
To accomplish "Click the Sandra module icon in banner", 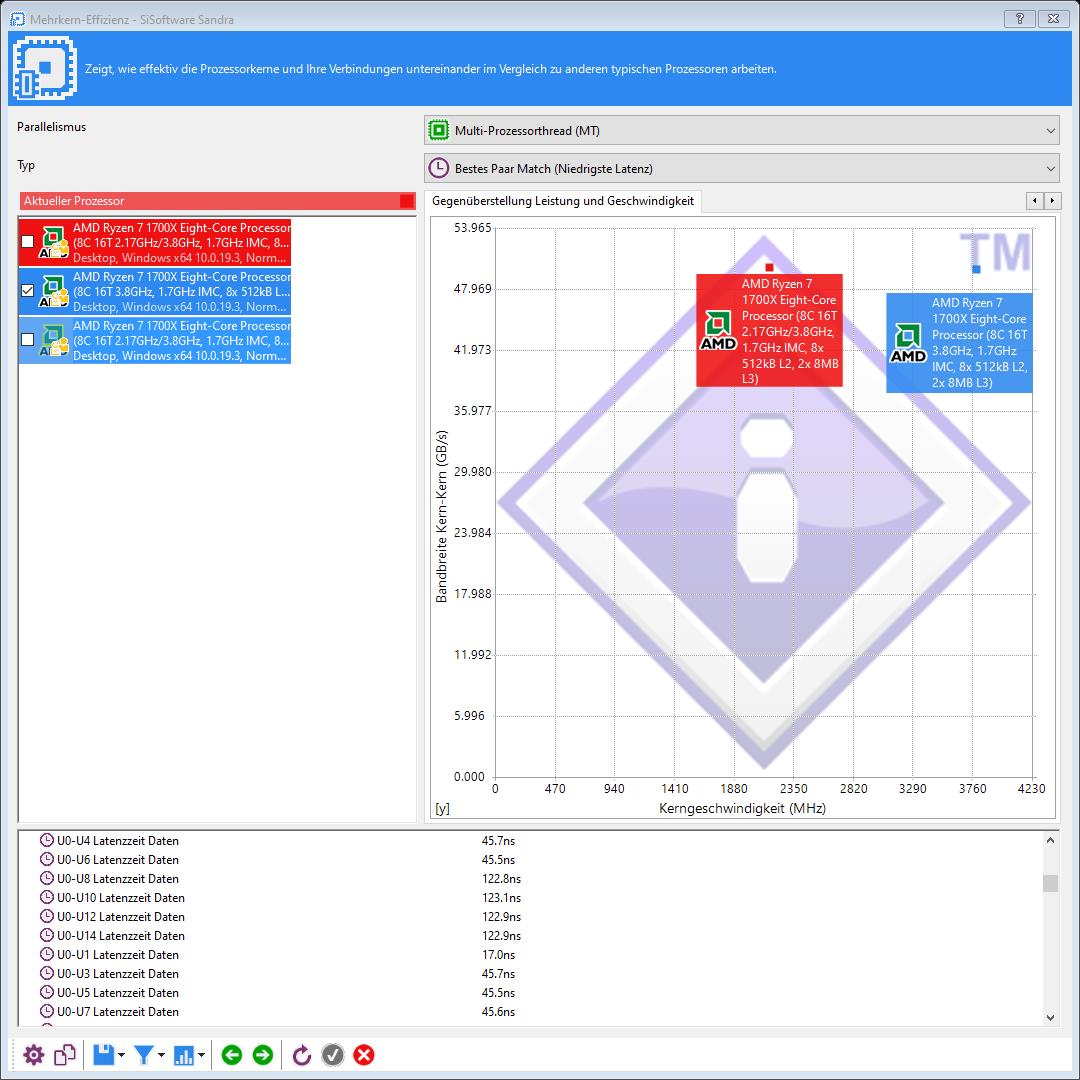I will pos(44,68).
